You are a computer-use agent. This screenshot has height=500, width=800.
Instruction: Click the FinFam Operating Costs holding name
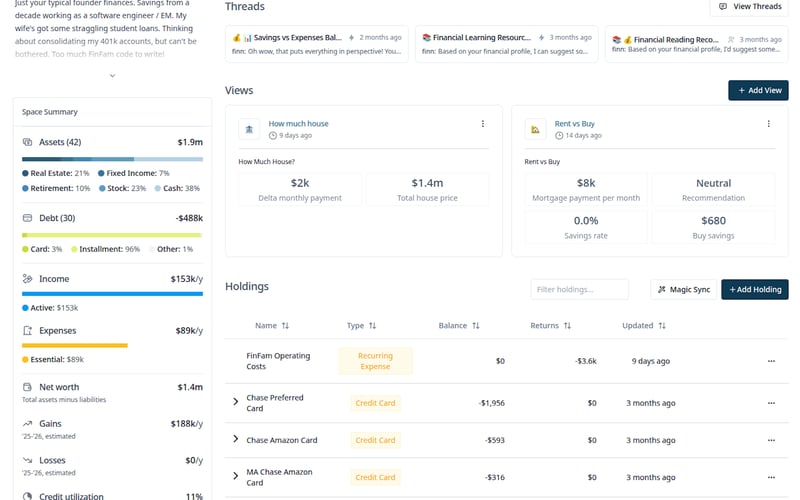point(278,361)
